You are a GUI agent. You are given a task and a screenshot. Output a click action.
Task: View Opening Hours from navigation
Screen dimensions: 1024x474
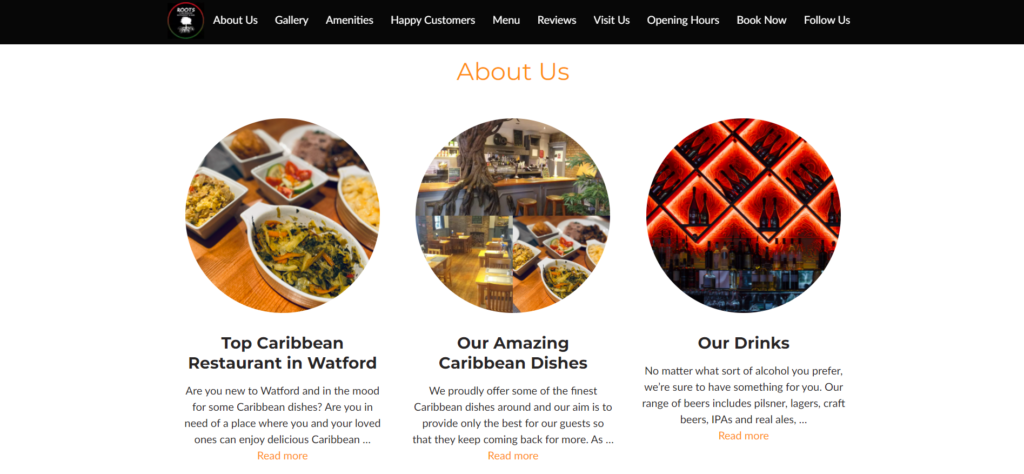tap(683, 20)
